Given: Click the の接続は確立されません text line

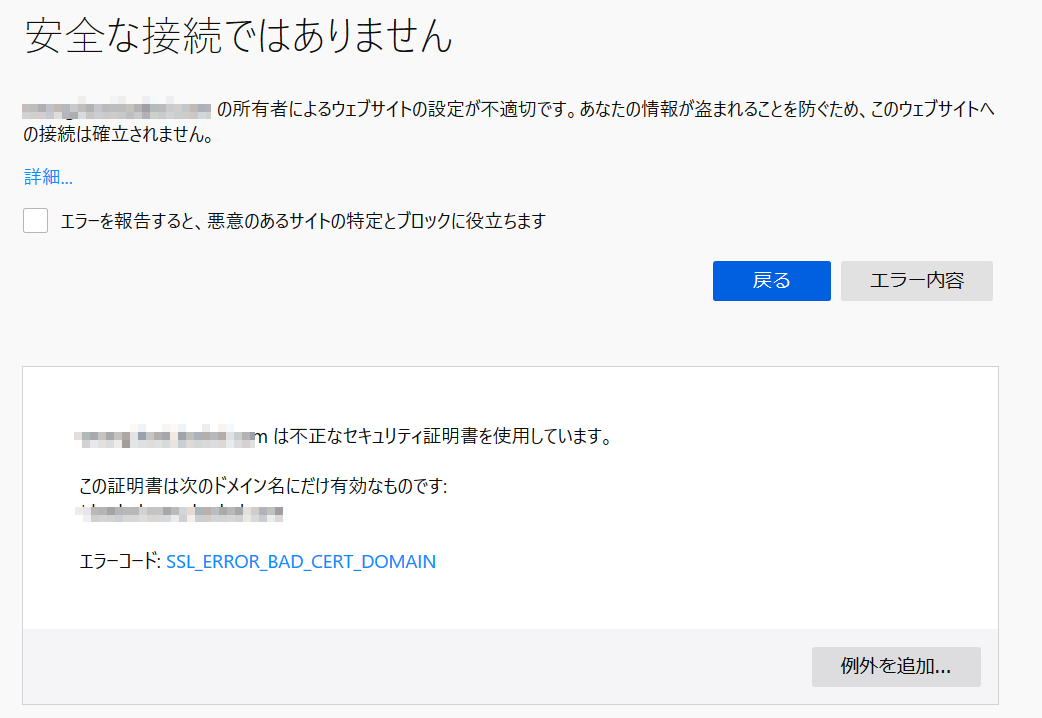Looking at the screenshot, I should 118,136.
